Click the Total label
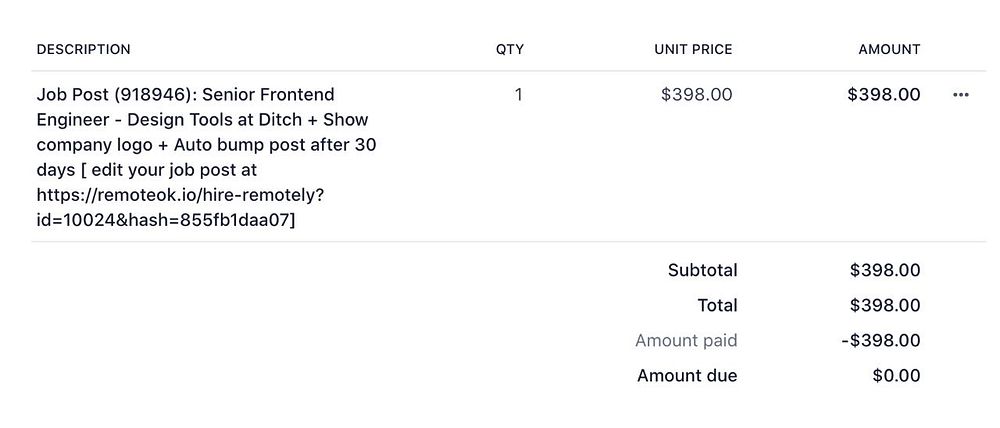Screen dimensions: 1000x428 coord(717,305)
